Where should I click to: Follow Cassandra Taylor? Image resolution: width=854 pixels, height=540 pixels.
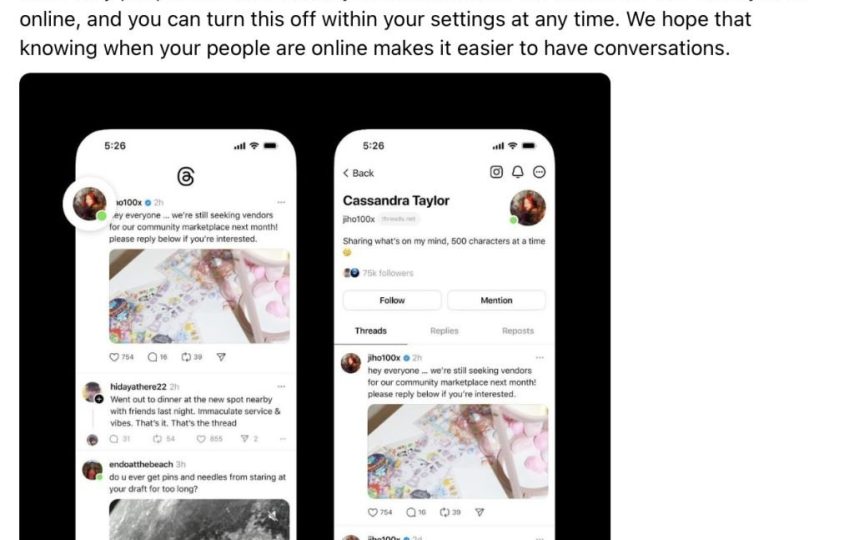pyautogui.click(x=392, y=300)
